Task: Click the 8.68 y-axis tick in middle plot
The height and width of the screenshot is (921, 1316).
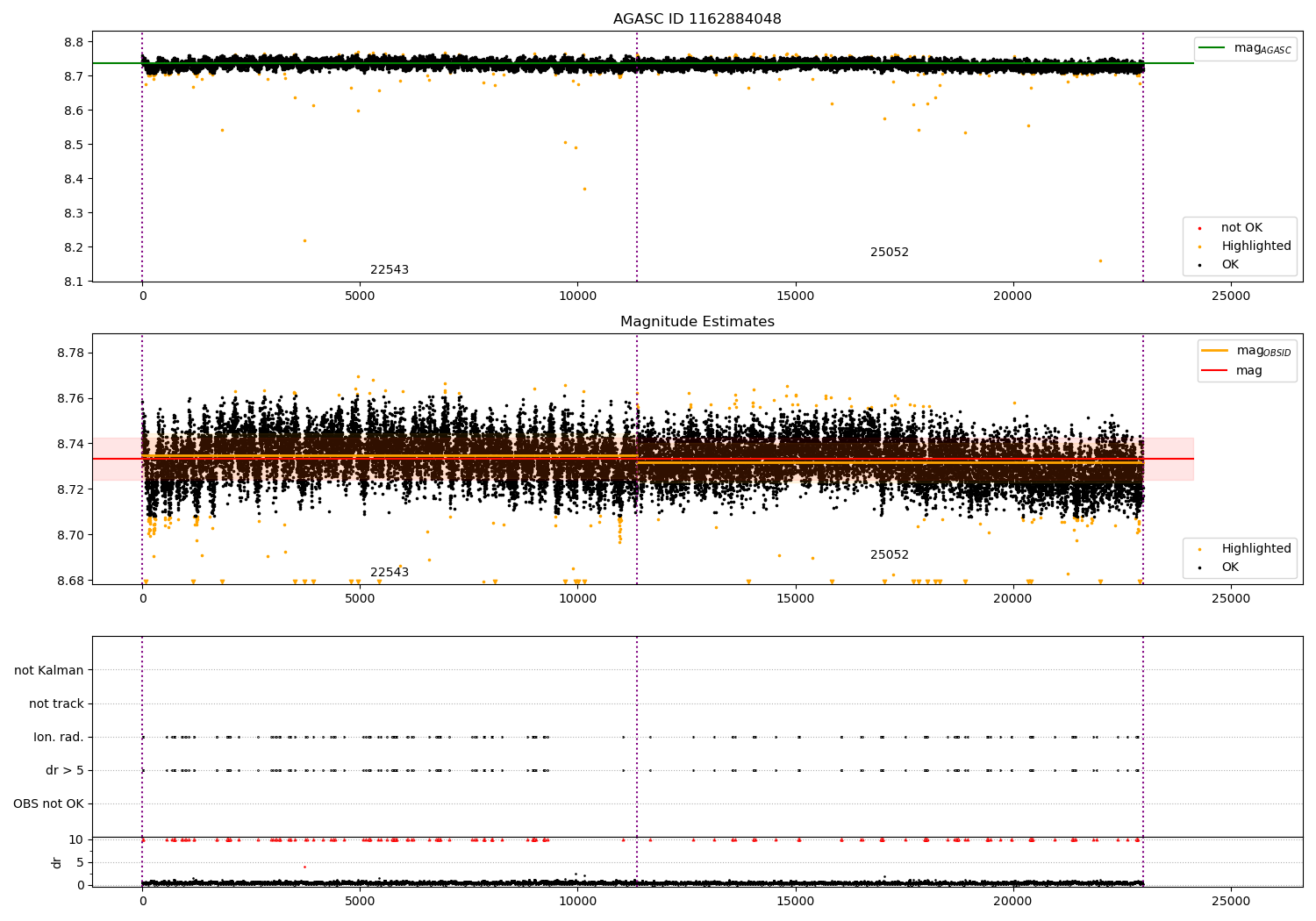Action: click(70, 582)
